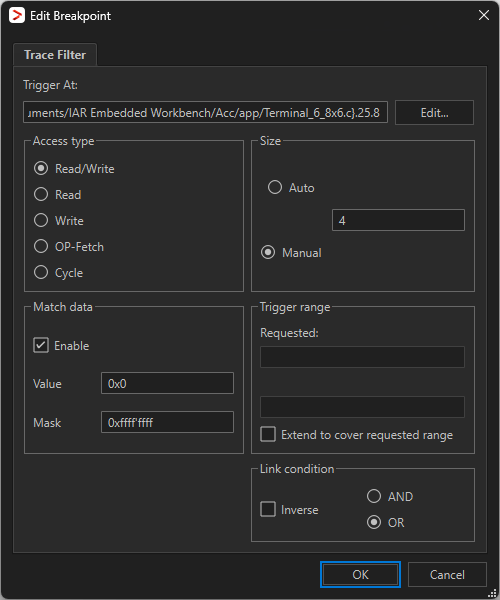Open the Edit... trigger location button
Screen dimensions: 500x600
(434, 112)
